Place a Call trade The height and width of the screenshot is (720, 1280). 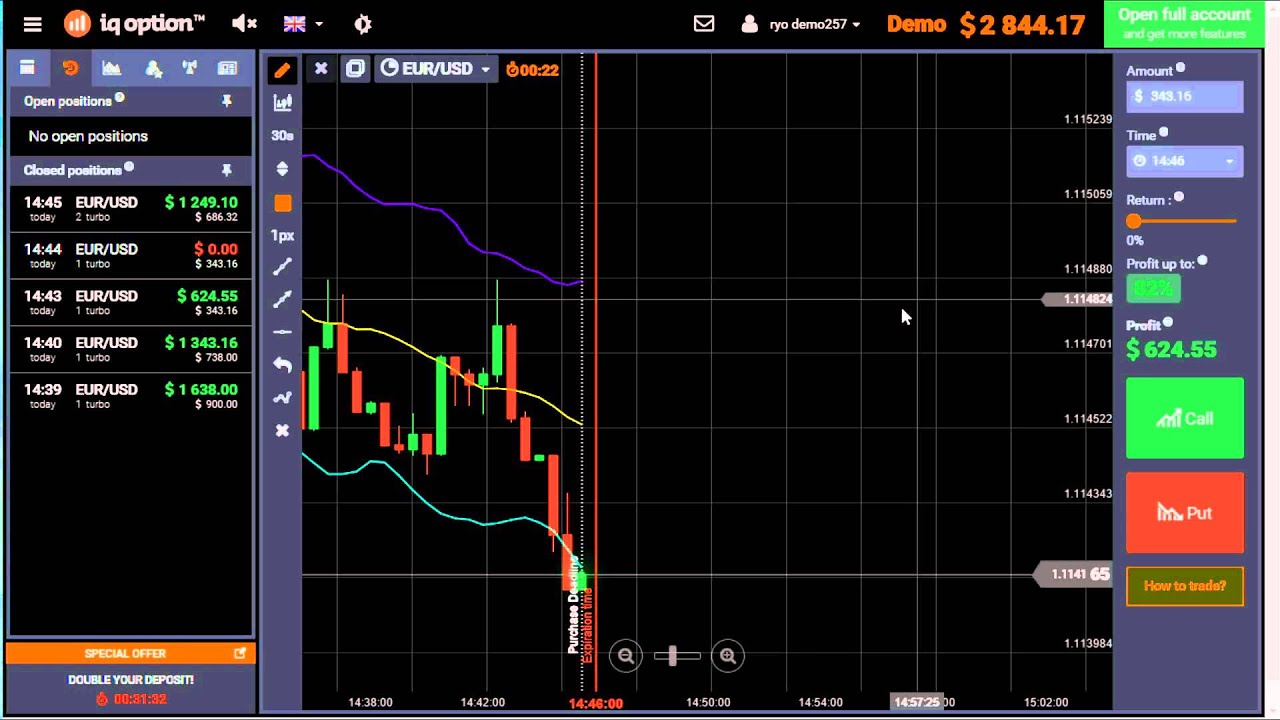point(1185,418)
